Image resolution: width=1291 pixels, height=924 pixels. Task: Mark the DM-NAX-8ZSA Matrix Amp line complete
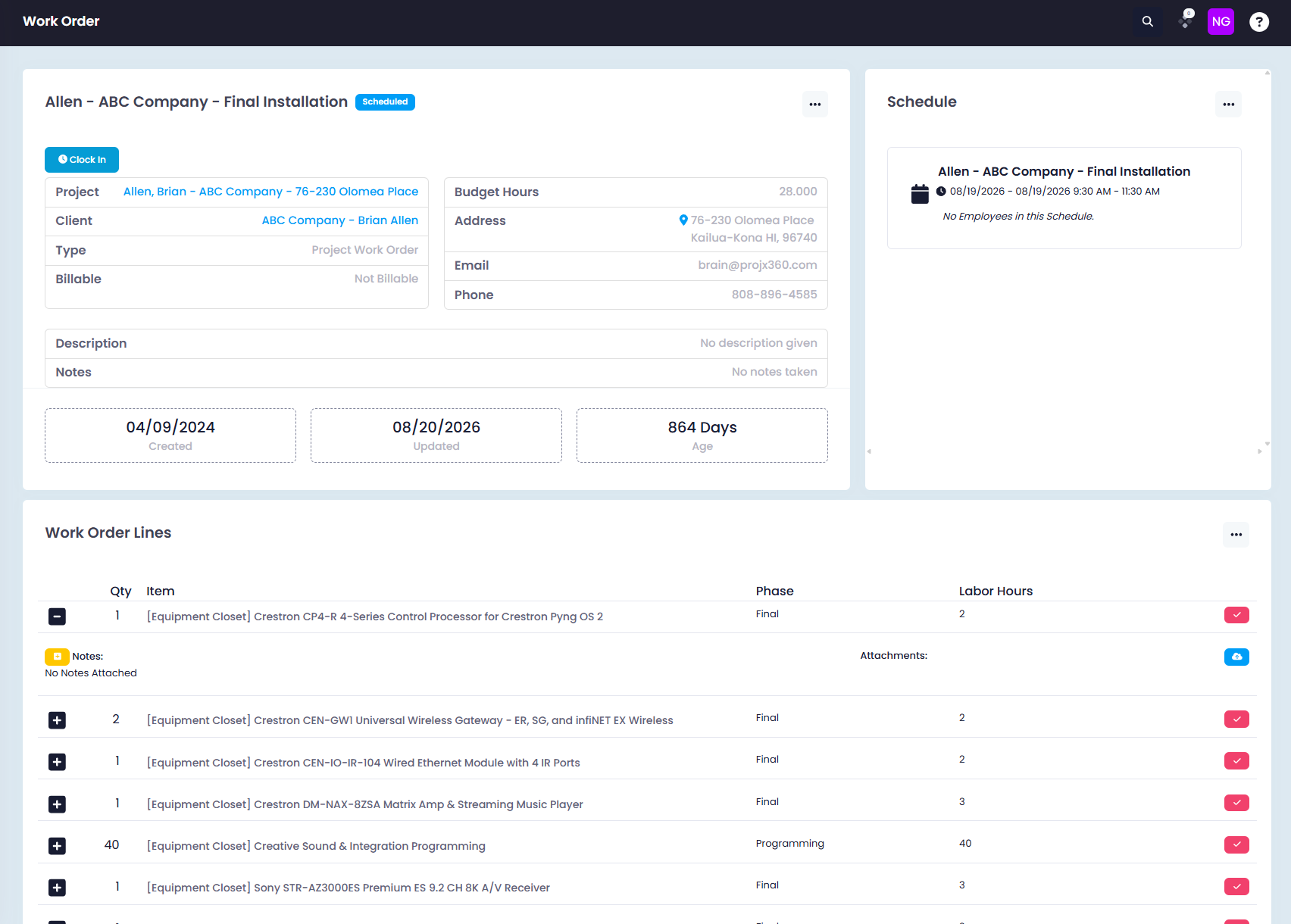1236,803
